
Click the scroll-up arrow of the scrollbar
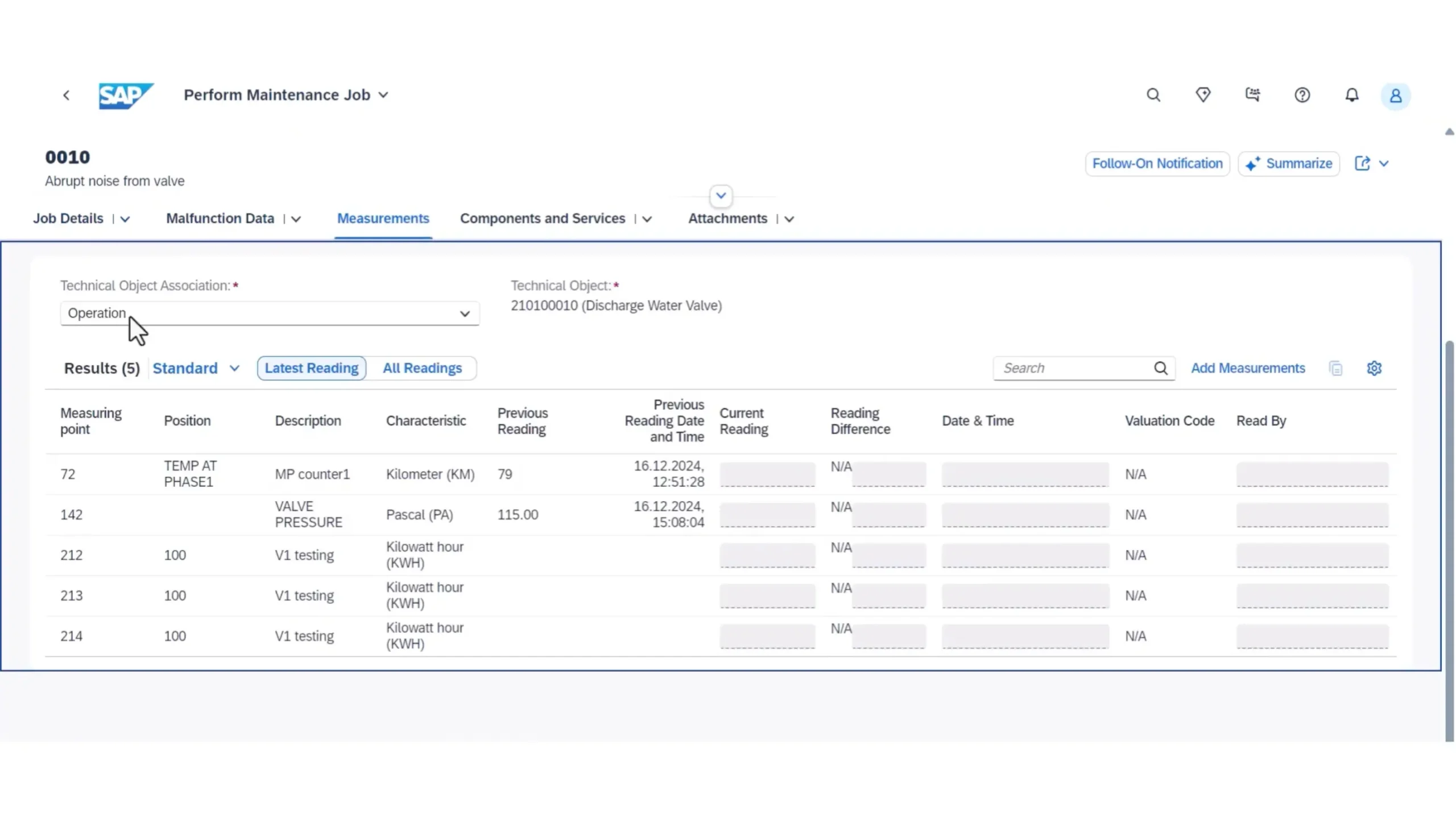(1449, 132)
